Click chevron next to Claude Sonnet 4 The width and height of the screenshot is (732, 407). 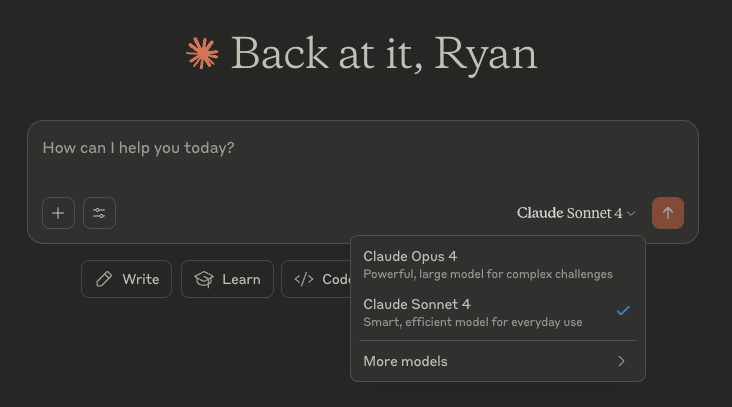[631, 214]
